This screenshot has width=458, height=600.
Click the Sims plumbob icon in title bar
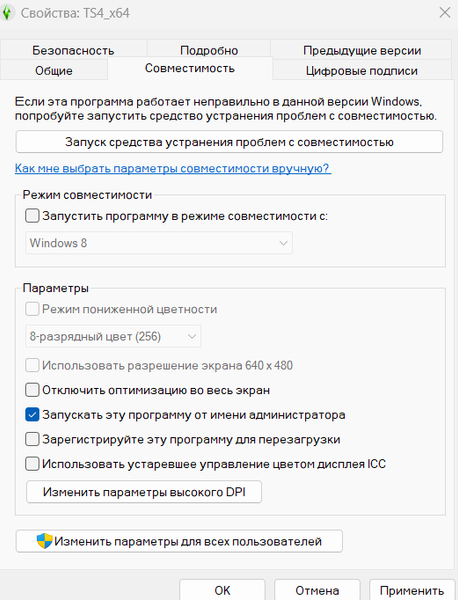click(7, 13)
